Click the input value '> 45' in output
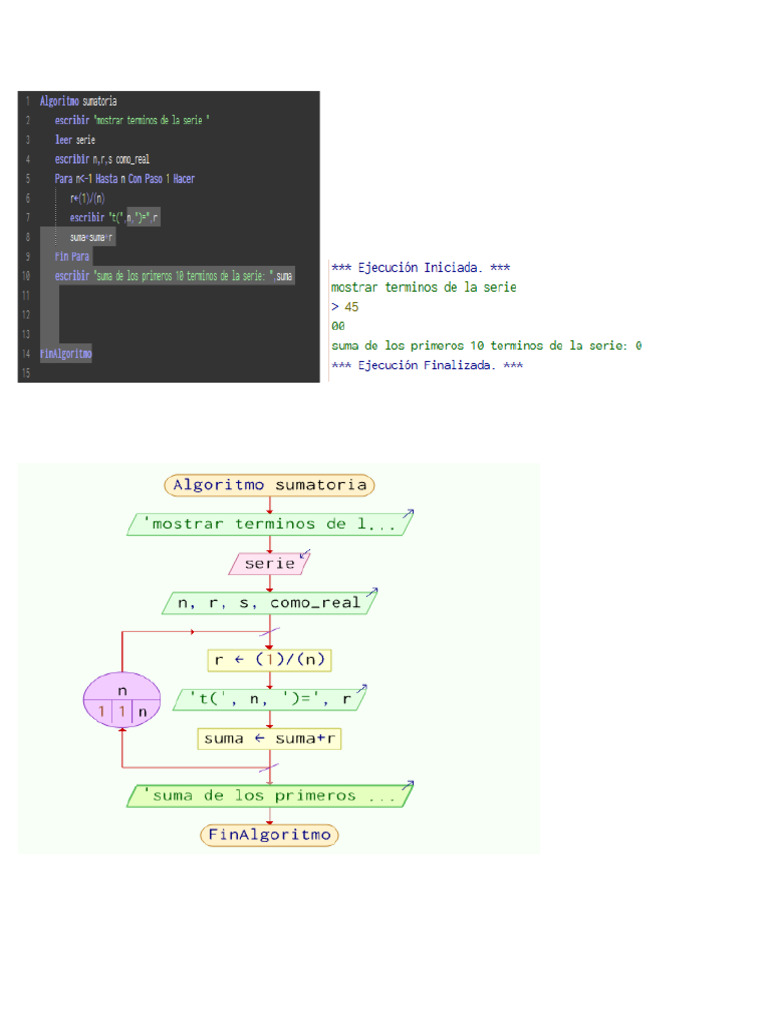Screen dimensions: 768x1024 pos(345,306)
